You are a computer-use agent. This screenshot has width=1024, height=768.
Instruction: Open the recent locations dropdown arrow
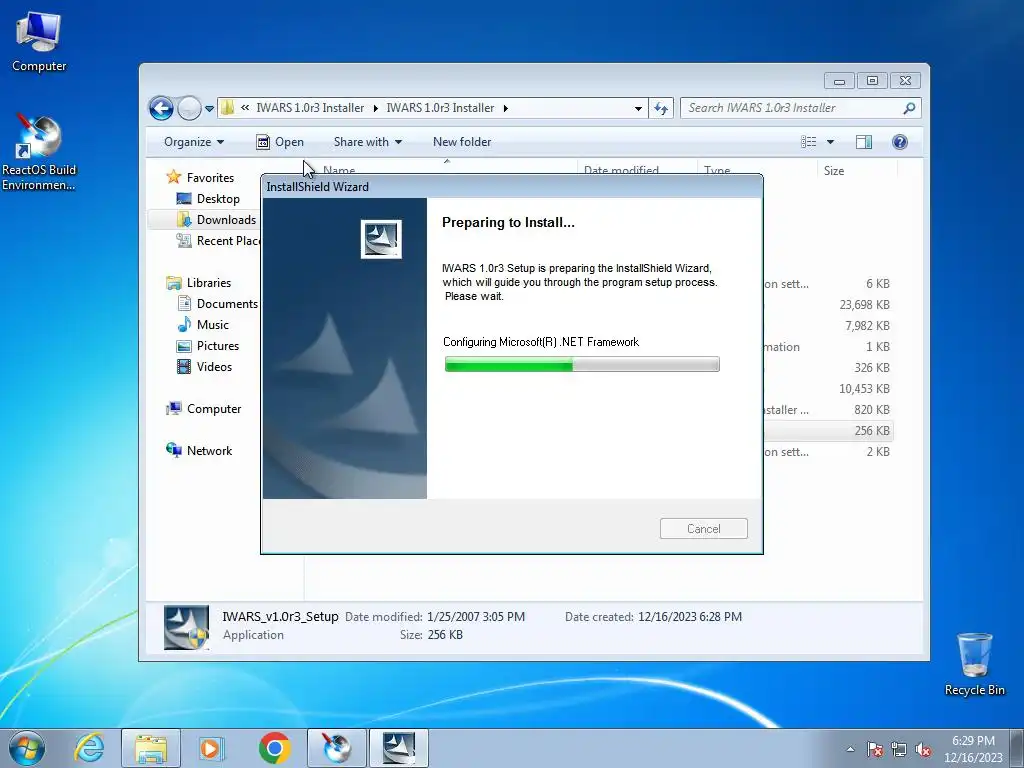coord(209,108)
